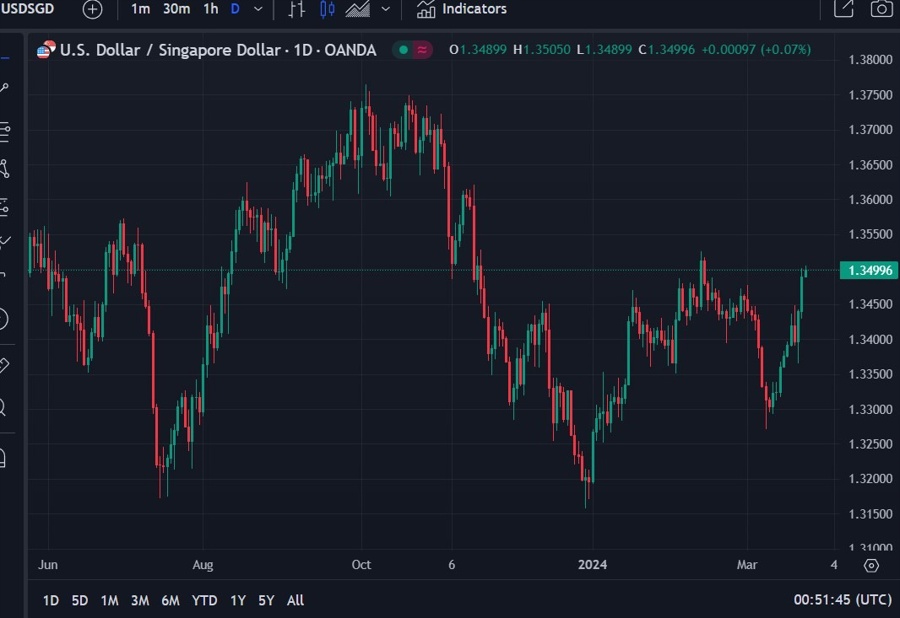Viewport: 900px width, 618px height.
Task: Click the compare or add symbol plus icon
Action: [92, 9]
